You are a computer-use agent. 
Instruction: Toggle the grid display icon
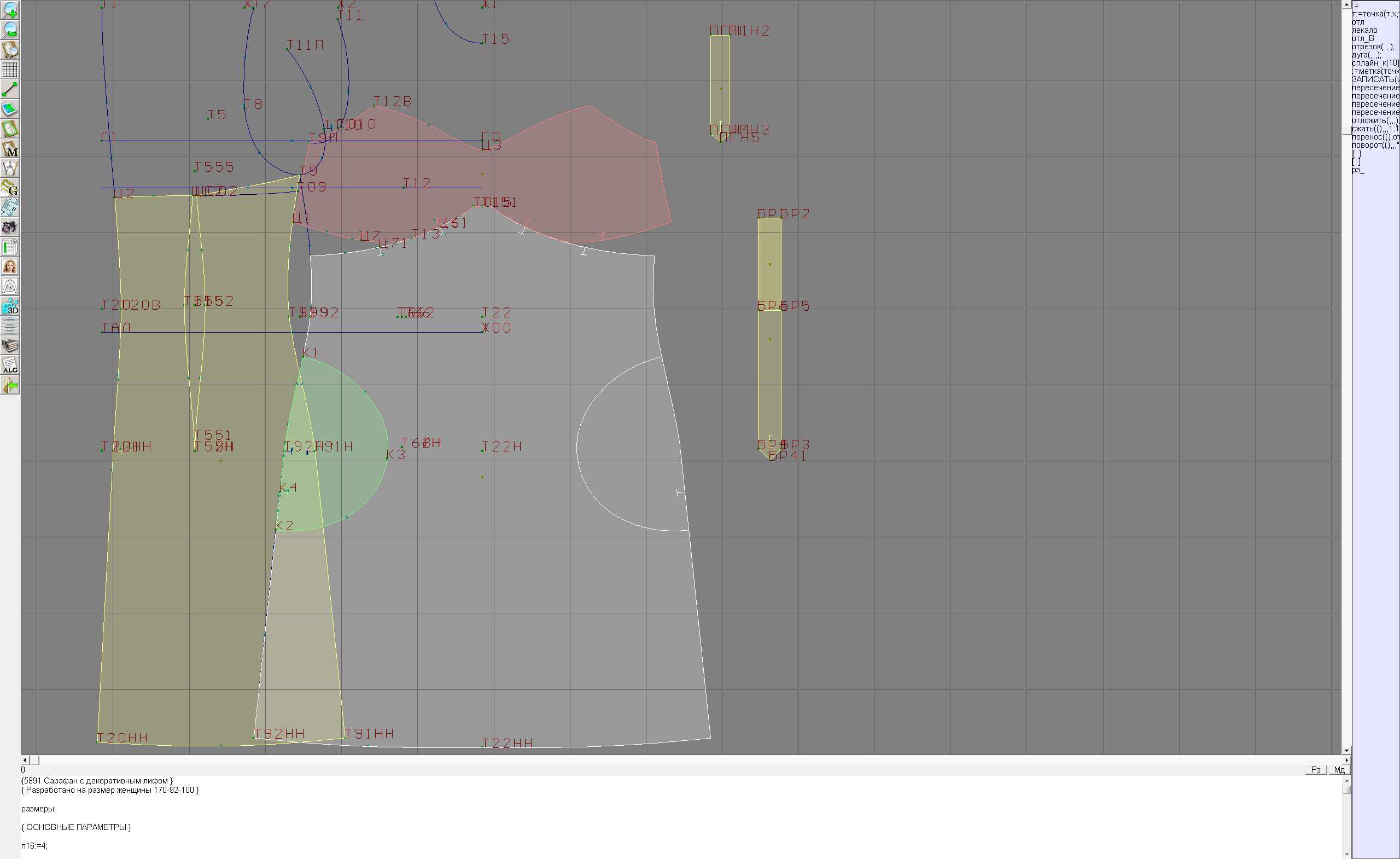[10, 69]
